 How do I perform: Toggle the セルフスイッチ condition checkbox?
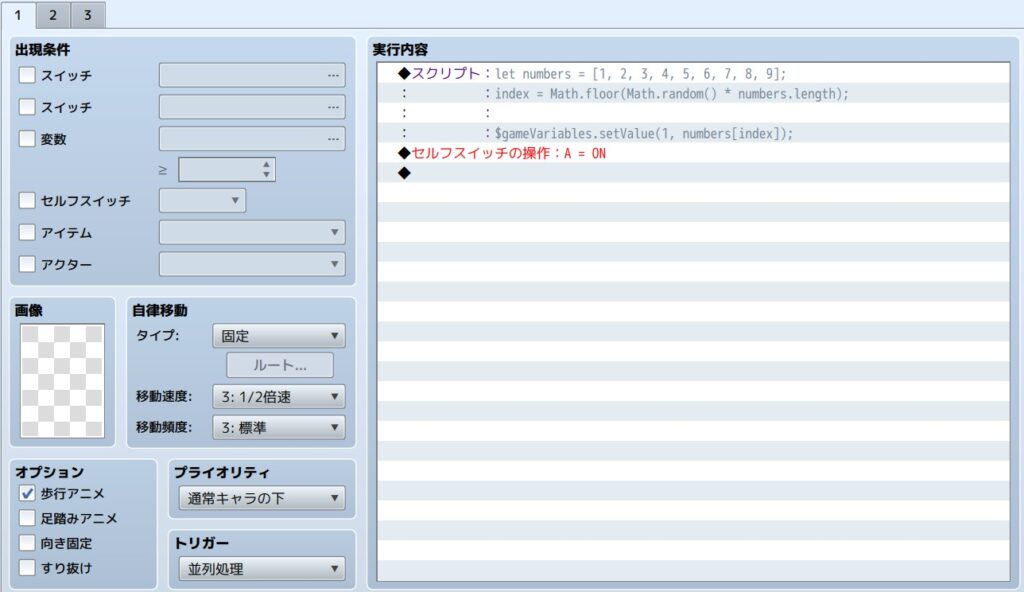(x=27, y=201)
